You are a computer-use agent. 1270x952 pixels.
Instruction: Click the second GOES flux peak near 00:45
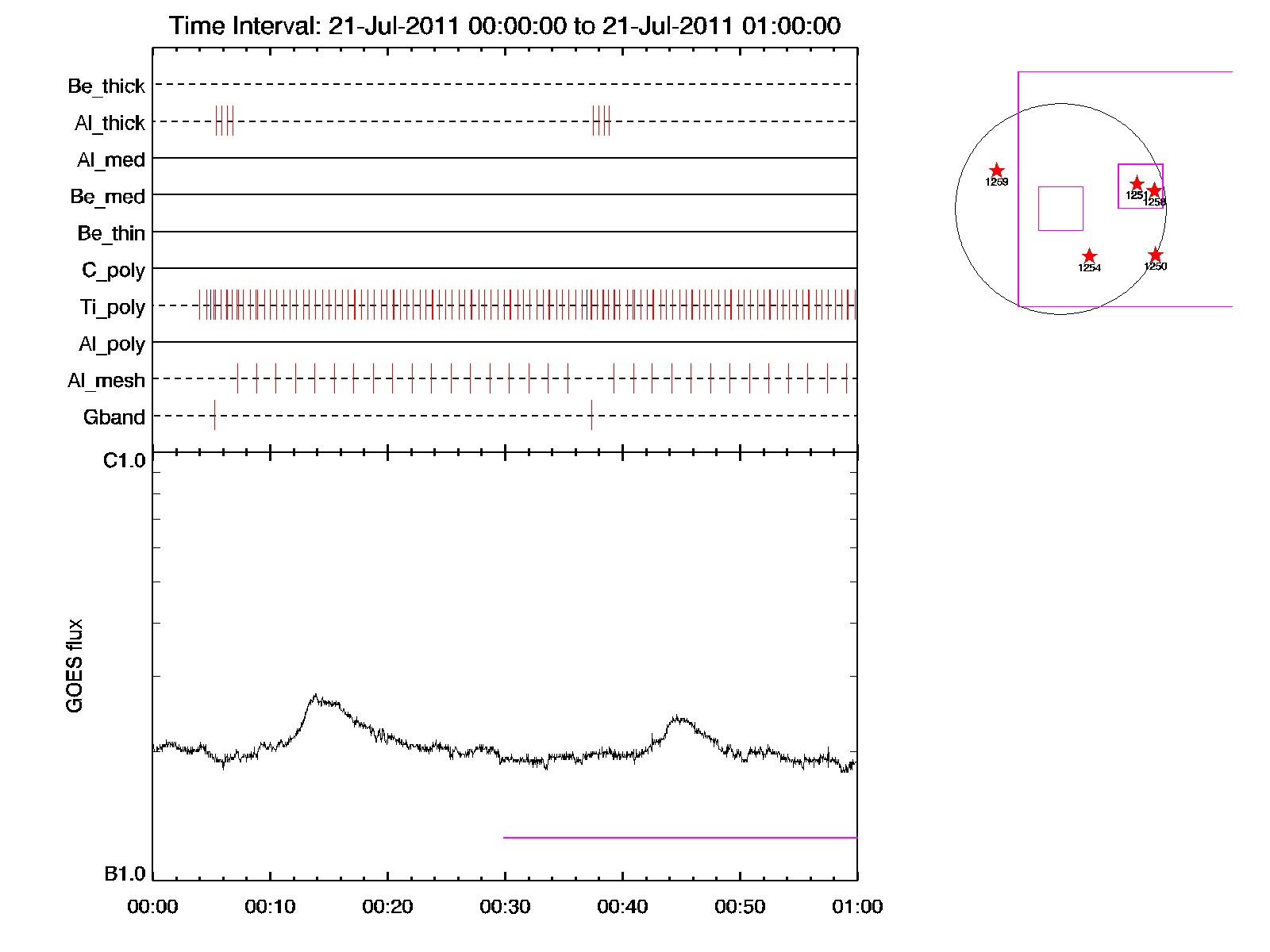pyautogui.click(x=678, y=718)
